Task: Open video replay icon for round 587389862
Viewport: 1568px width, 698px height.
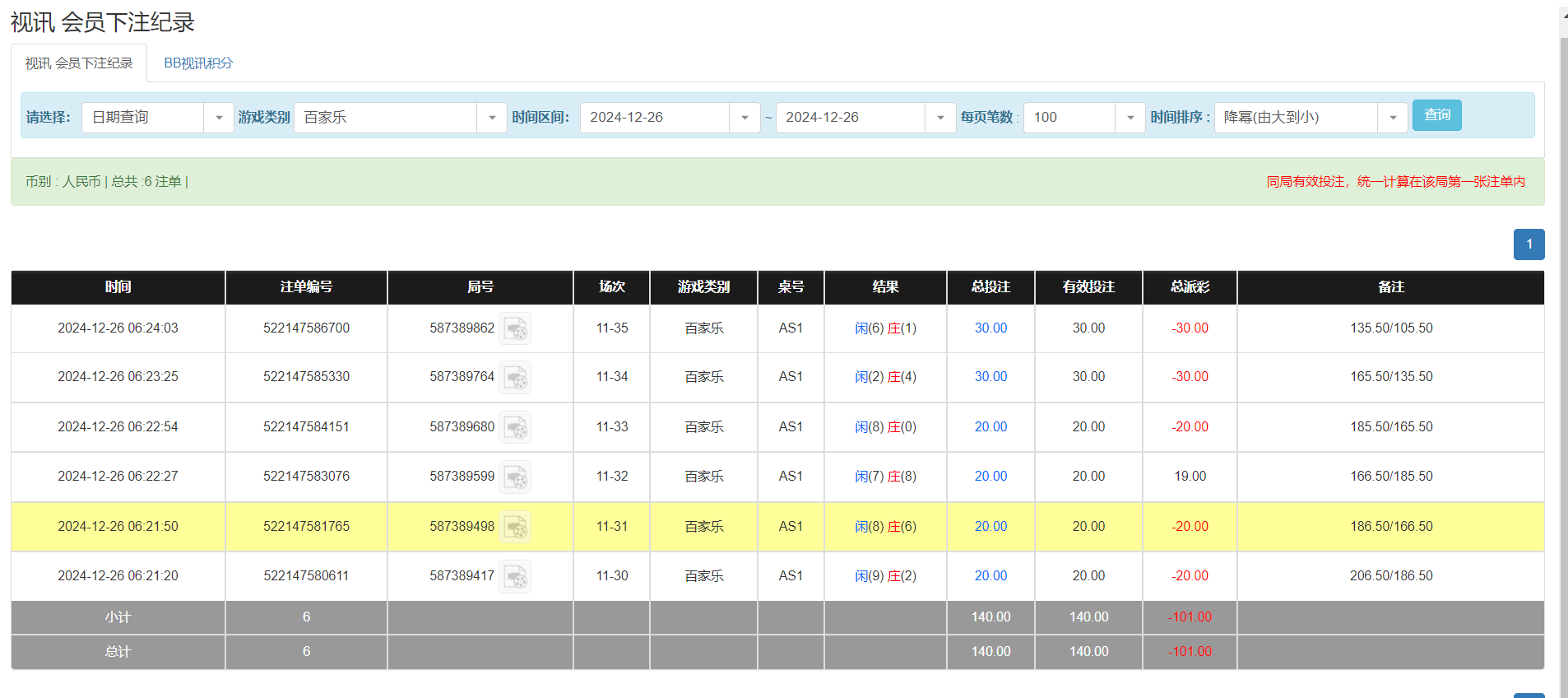Action: (516, 329)
